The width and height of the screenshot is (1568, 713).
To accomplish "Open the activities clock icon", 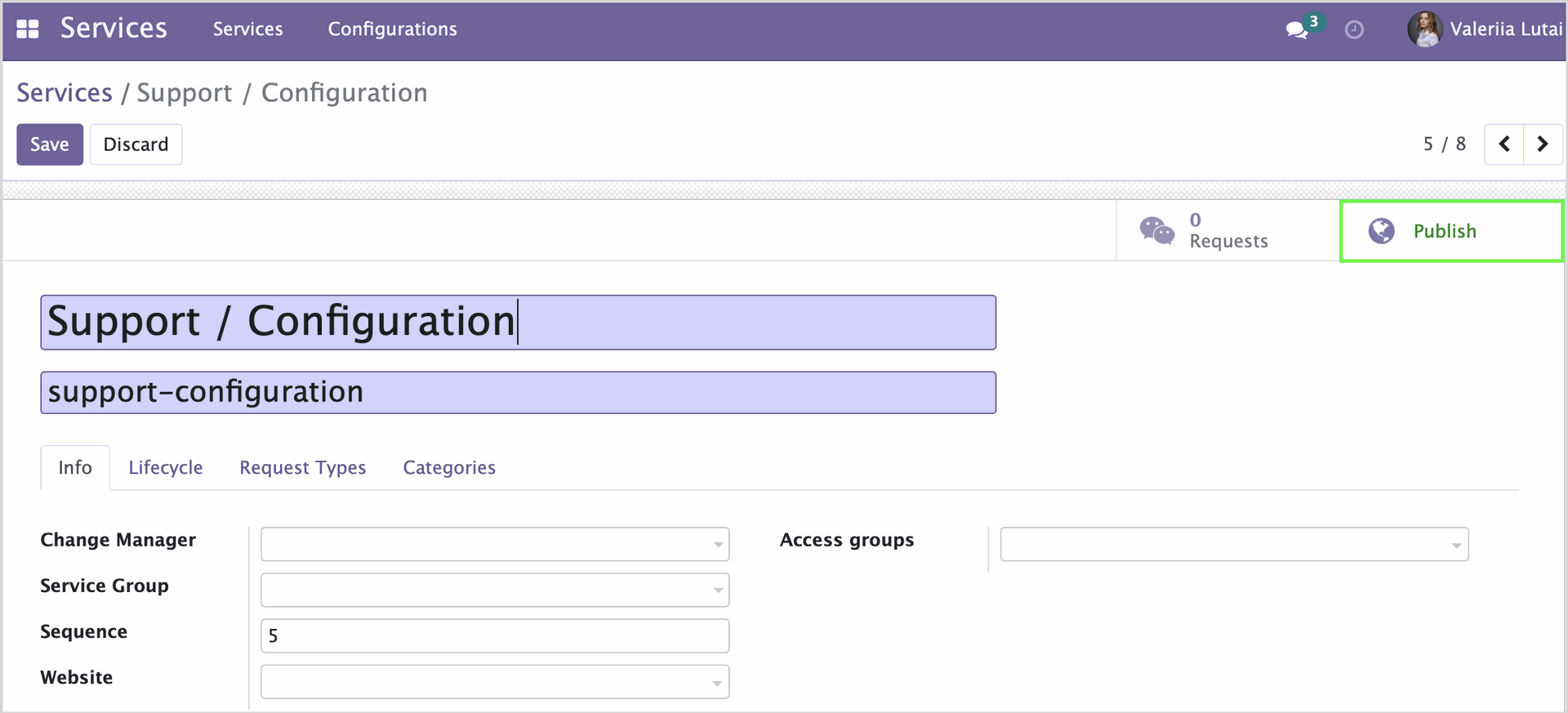I will pos(1354,30).
